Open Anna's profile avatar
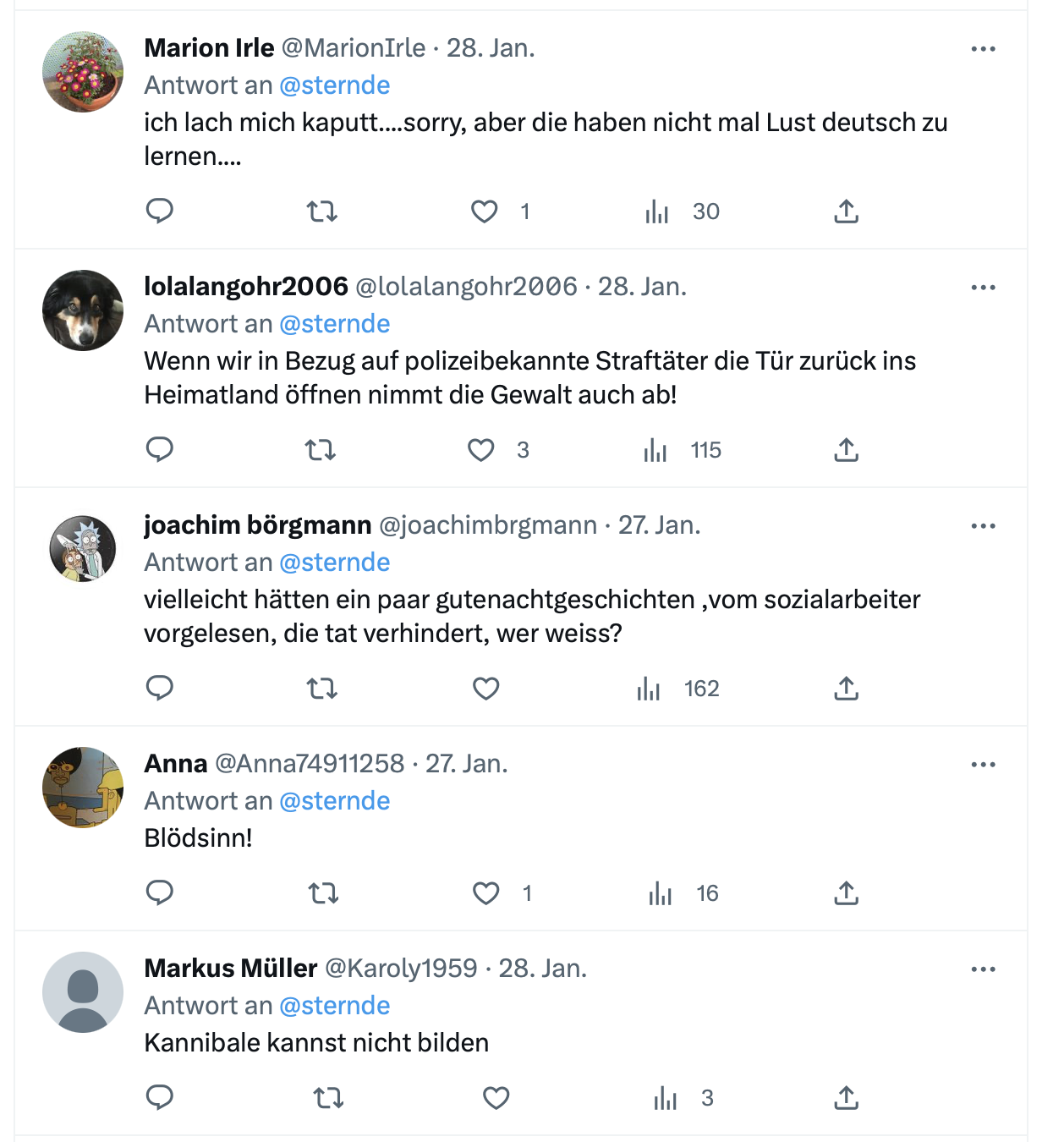The image size is (1064, 1142). click(x=83, y=788)
